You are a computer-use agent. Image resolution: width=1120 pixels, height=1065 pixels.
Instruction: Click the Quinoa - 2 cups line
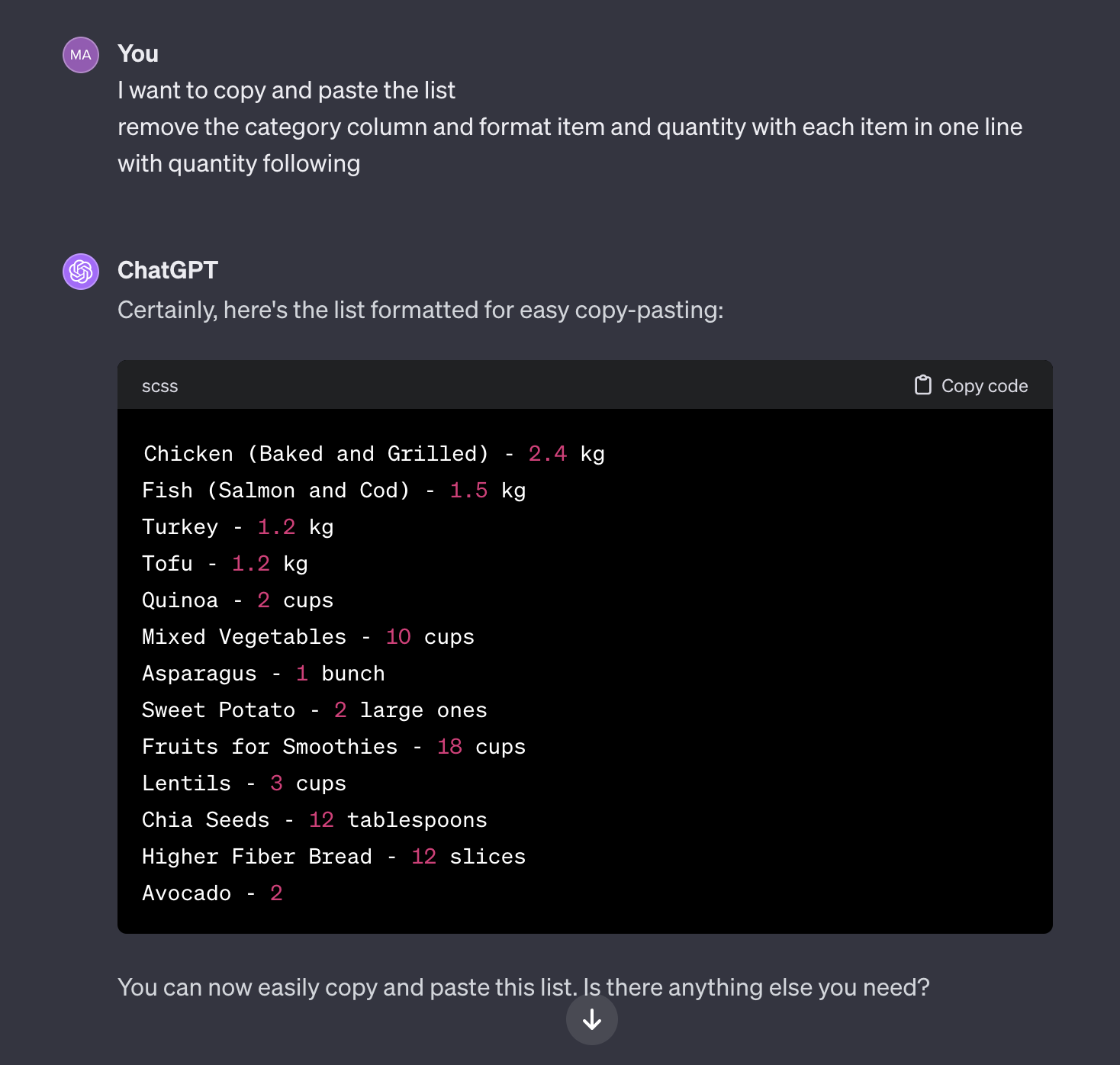(237, 600)
